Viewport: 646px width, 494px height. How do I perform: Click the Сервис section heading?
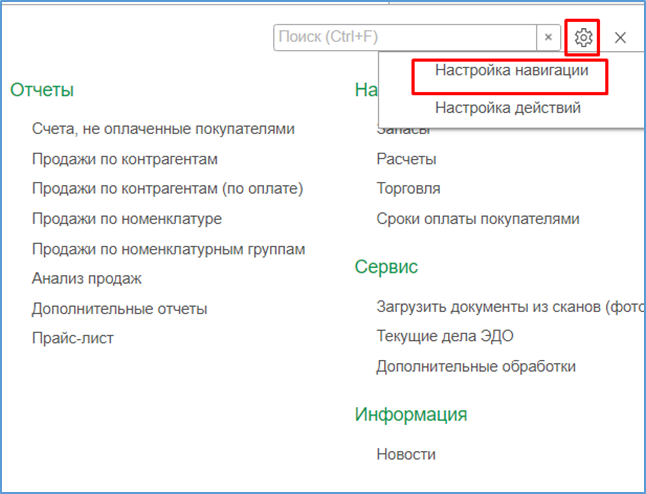[386, 267]
